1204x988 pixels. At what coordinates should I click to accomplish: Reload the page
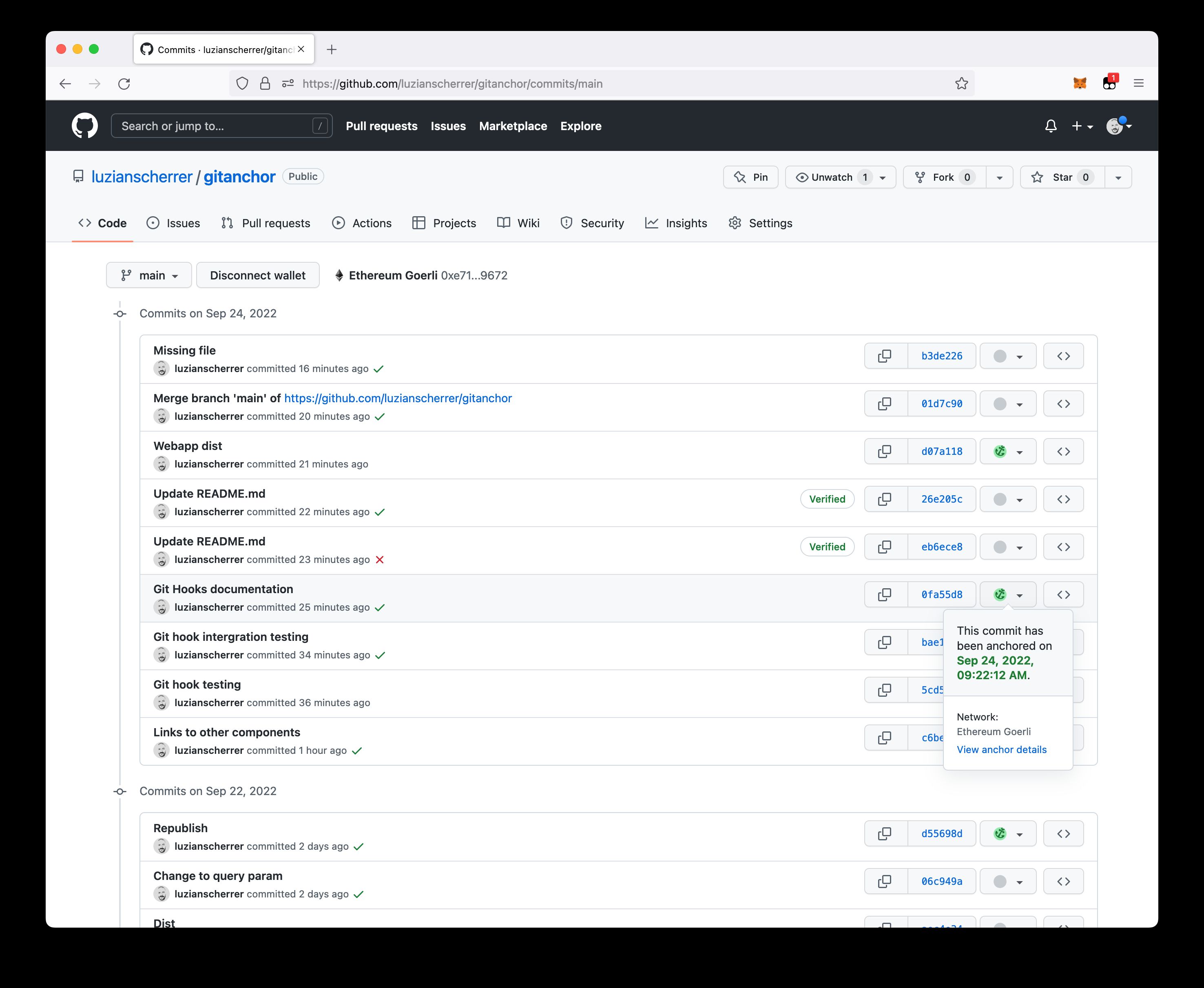click(x=124, y=84)
